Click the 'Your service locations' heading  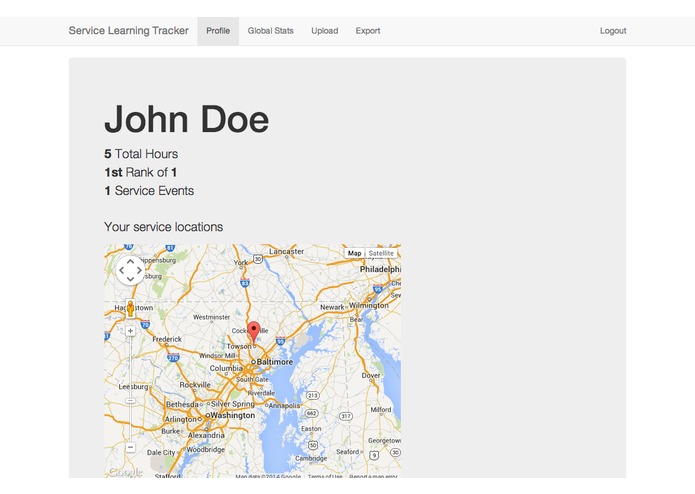(x=164, y=227)
